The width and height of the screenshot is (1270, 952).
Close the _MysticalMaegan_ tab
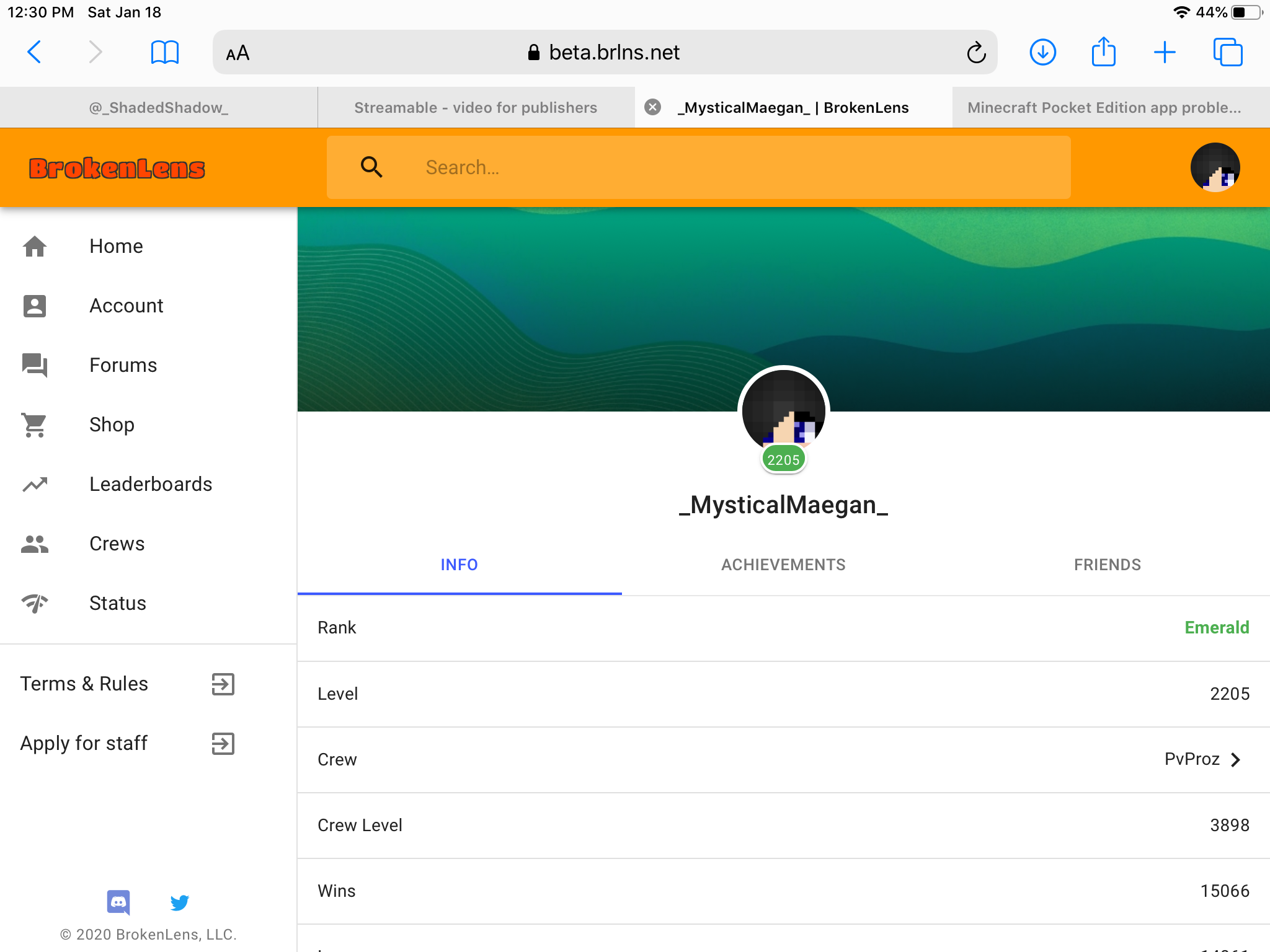click(652, 107)
